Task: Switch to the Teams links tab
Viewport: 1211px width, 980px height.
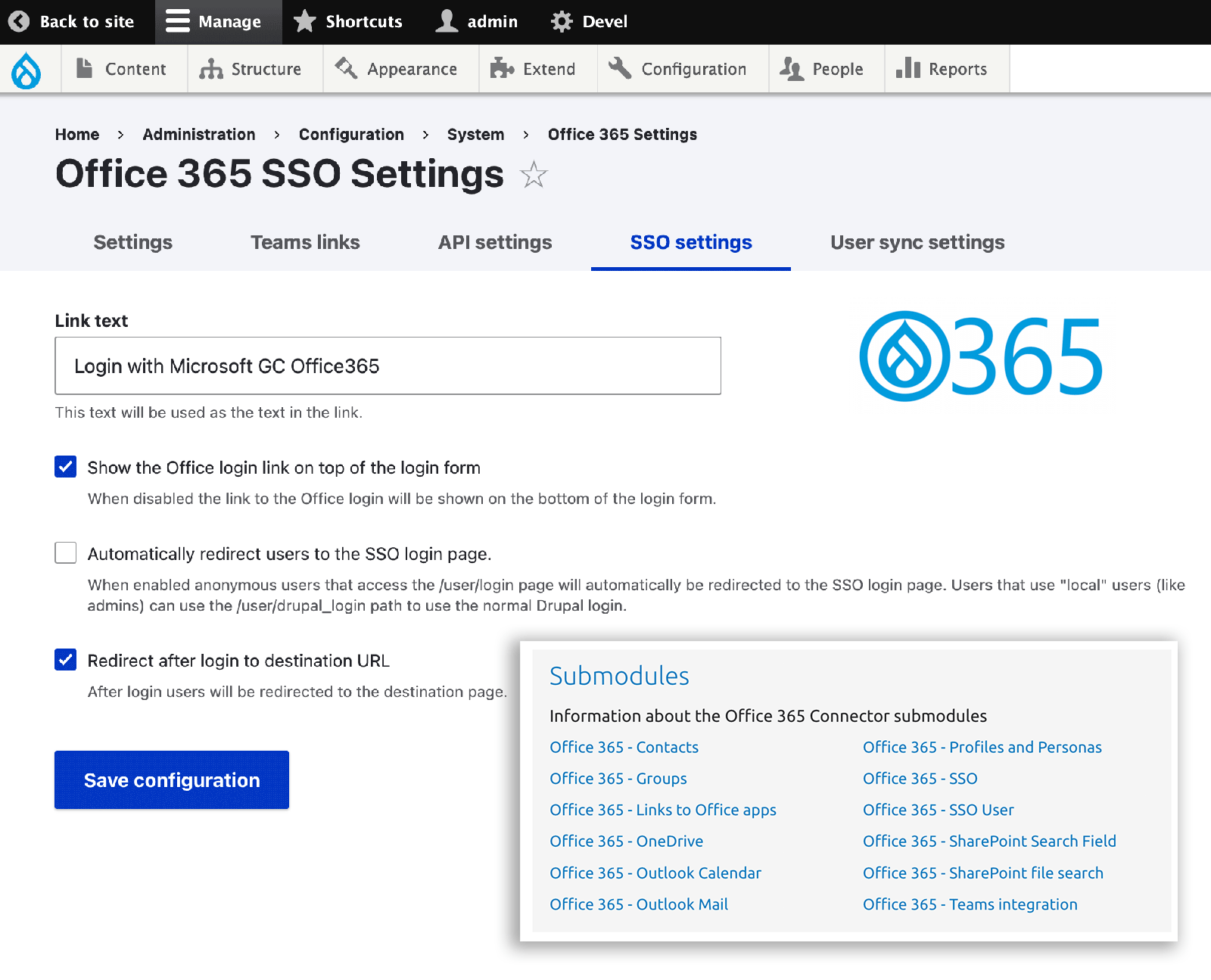Action: (305, 242)
